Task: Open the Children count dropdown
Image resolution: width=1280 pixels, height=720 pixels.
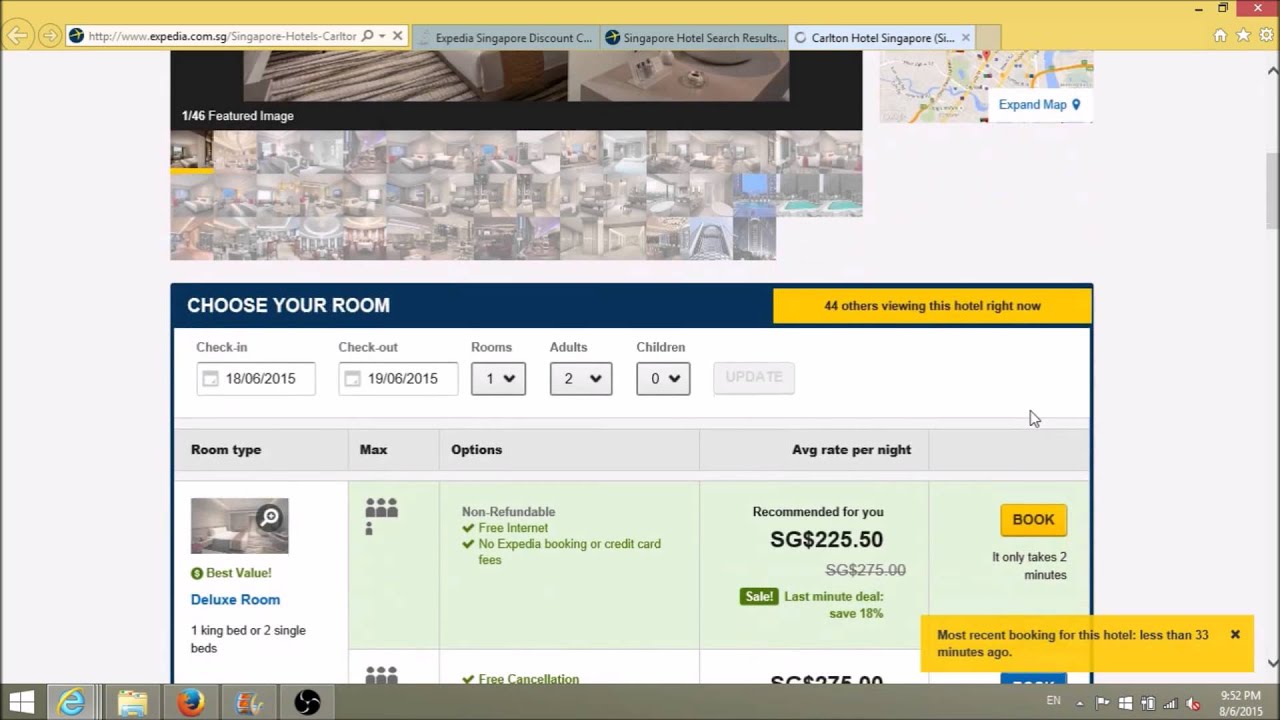Action: (663, 379)
